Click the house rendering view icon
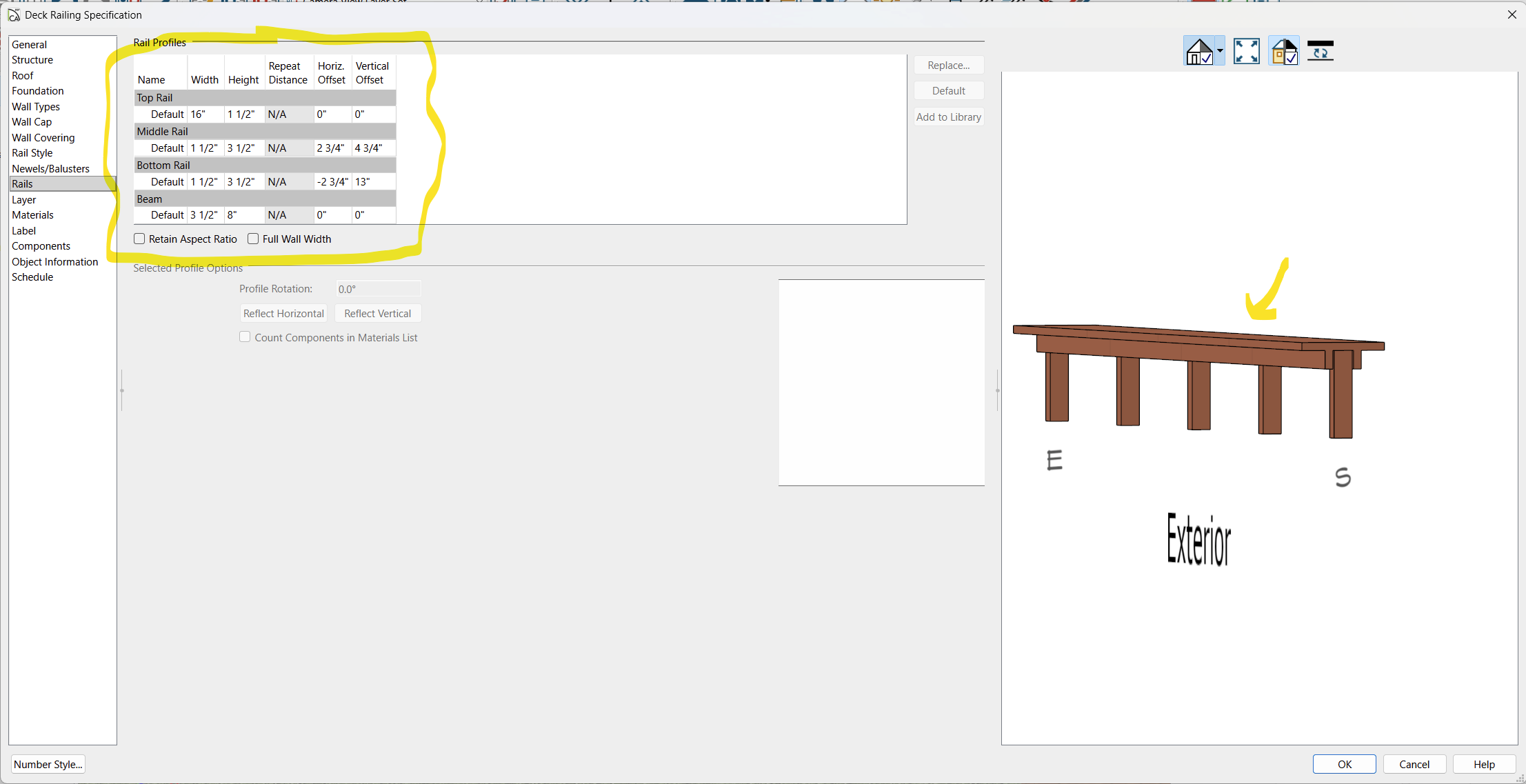1526x784 pixels. click(1199, 52)
